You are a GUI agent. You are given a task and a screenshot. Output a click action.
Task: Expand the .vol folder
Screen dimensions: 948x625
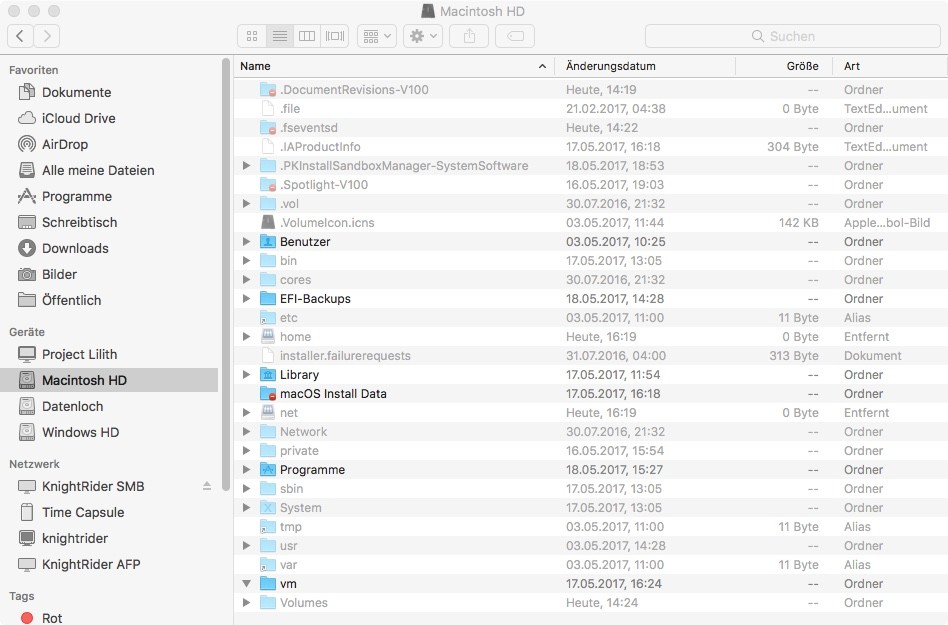246,204
